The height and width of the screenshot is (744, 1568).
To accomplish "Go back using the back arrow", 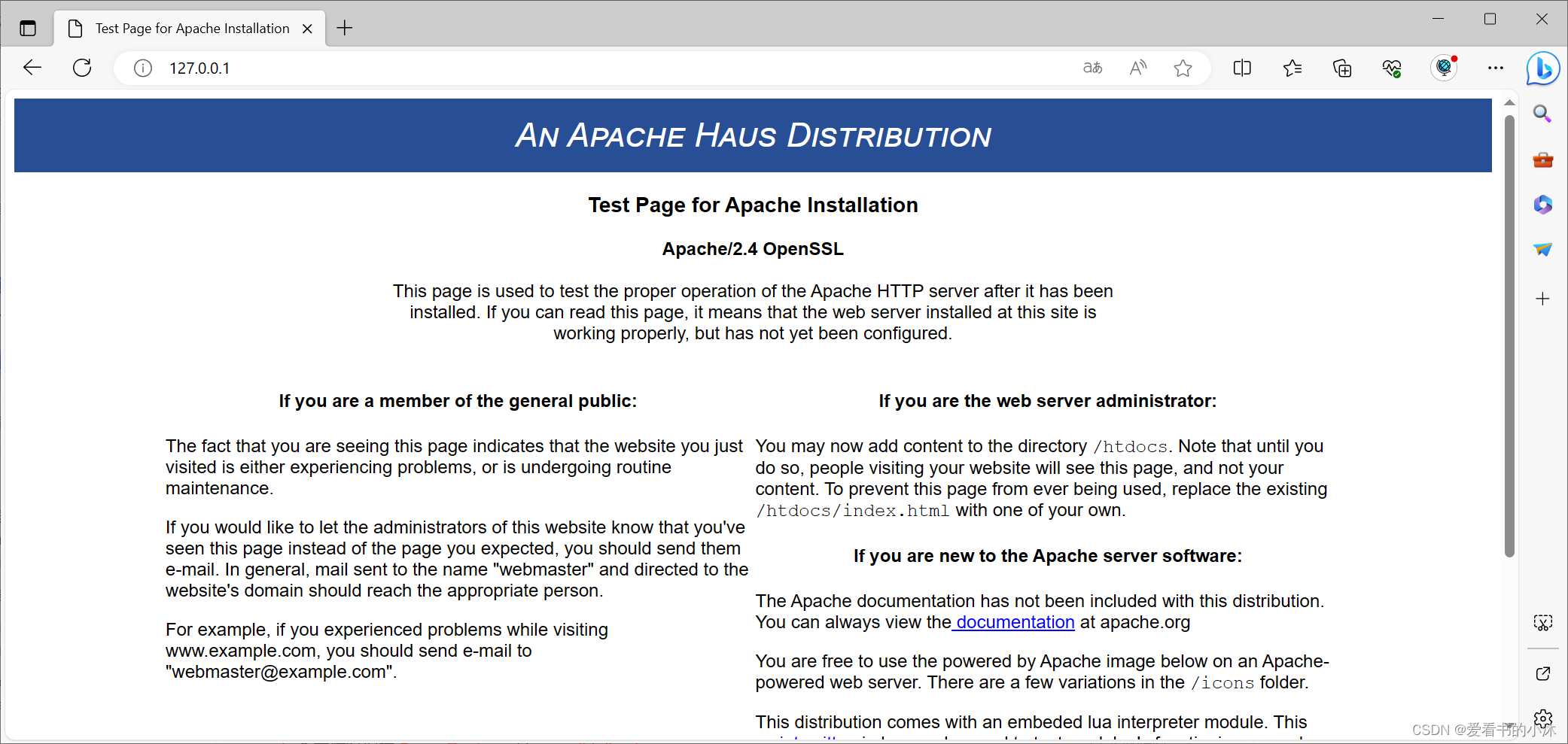I will click(32, 68).
